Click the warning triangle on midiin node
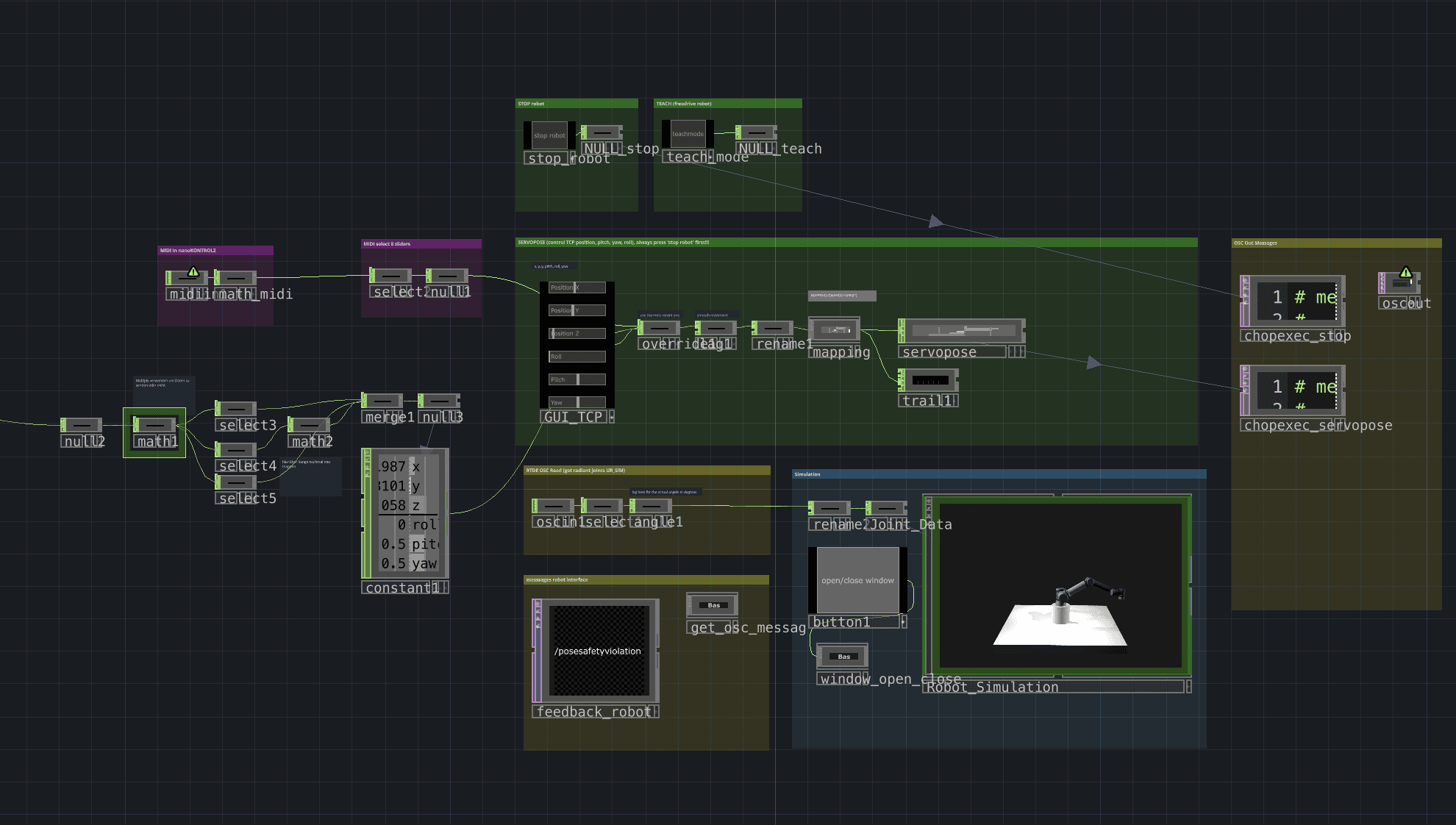Viewport: 1456px width, 825px height. click(193, 272)
